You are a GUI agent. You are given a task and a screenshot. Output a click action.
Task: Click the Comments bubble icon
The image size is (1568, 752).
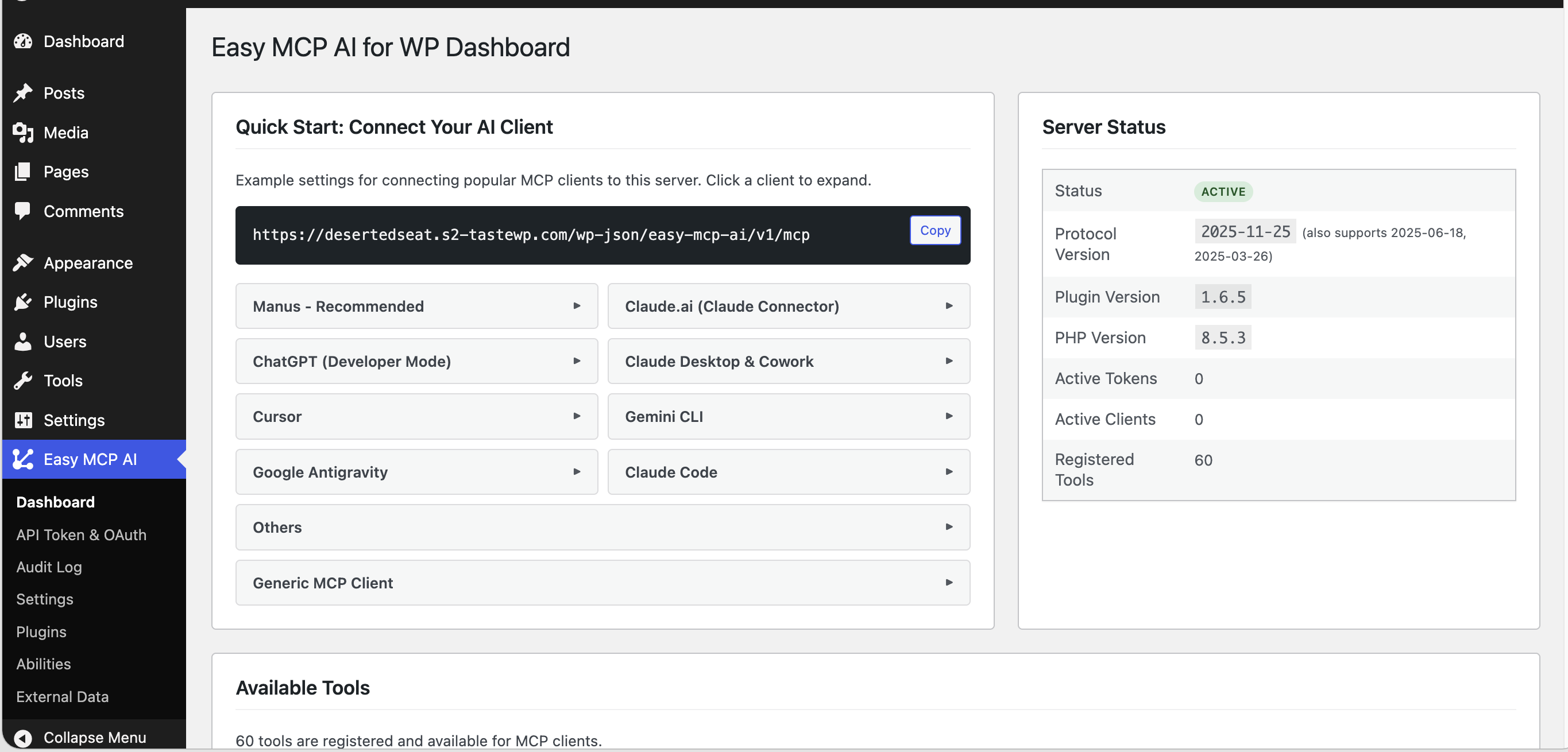(x=23, y=211)
